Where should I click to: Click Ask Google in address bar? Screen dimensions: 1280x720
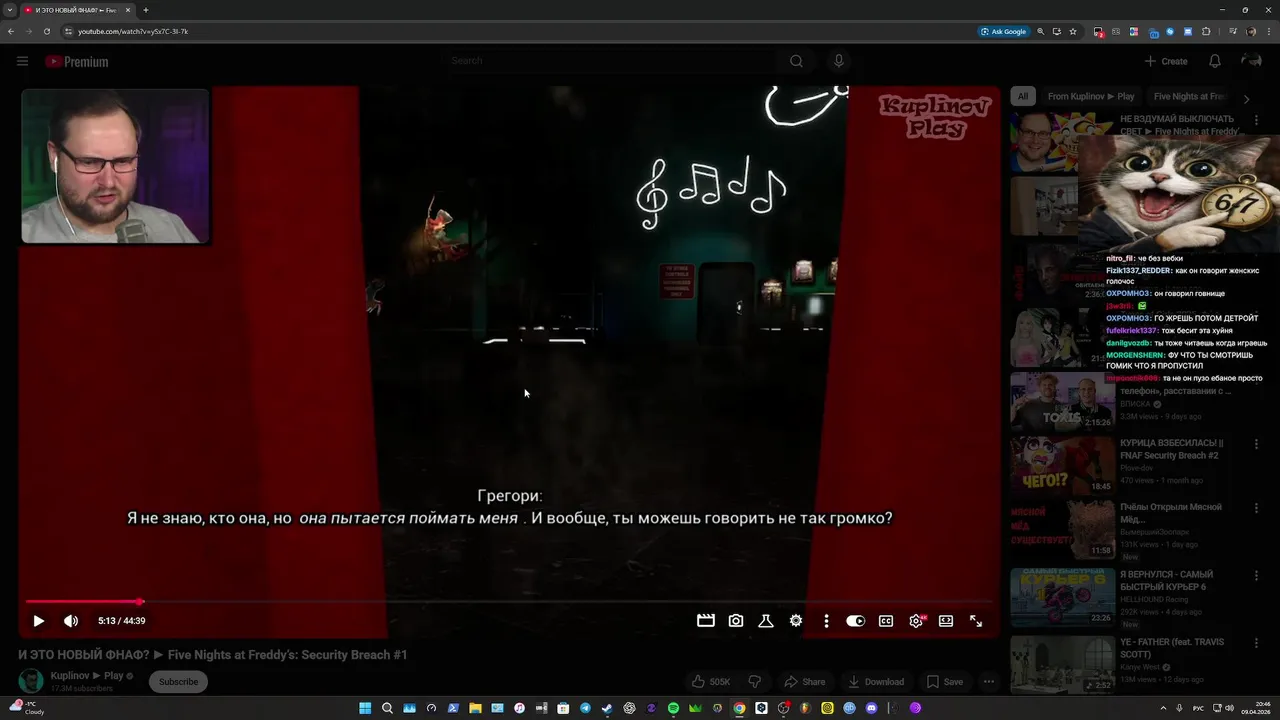tap(1004, 31)
